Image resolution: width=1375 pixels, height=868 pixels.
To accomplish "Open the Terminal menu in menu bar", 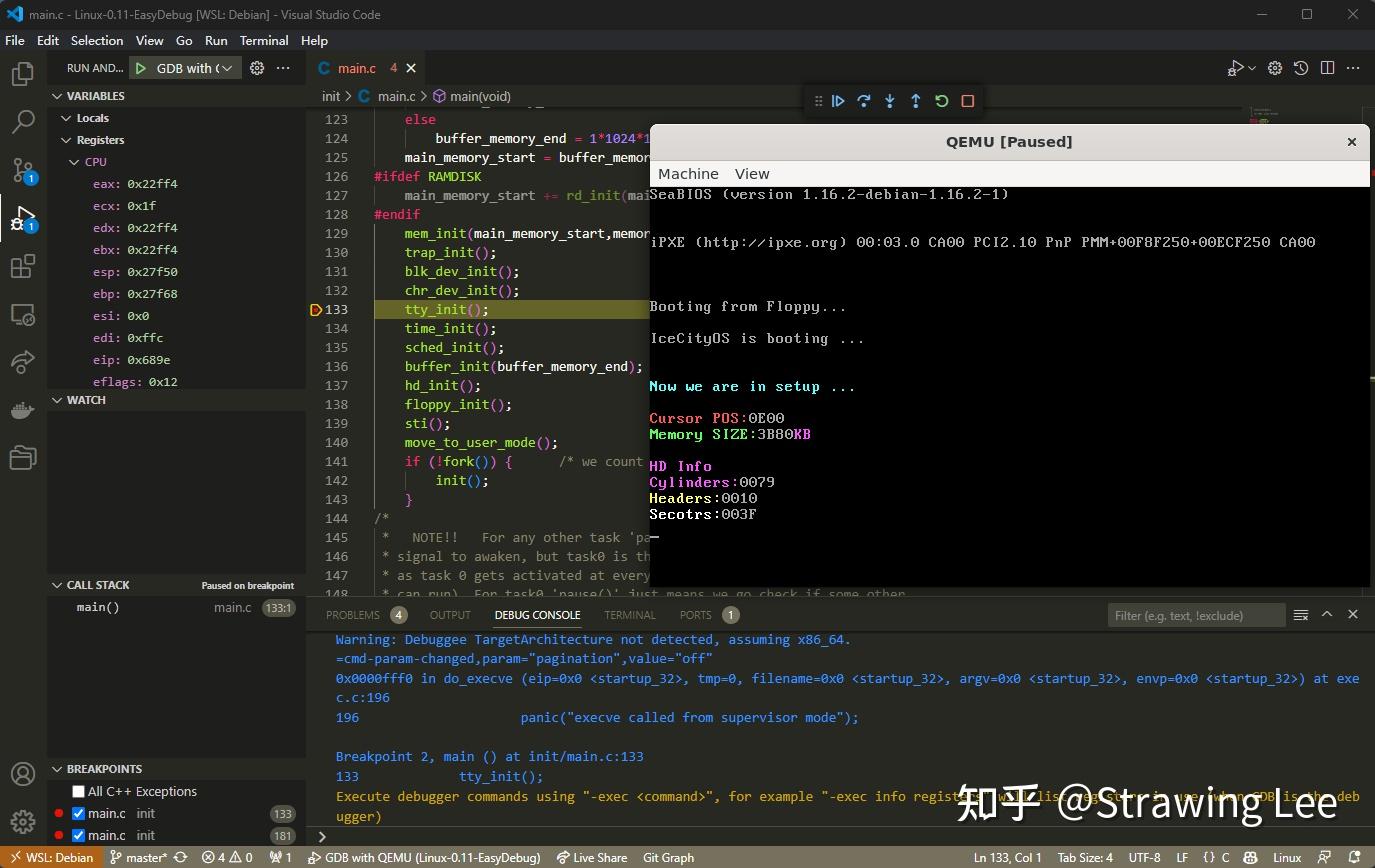I will [x=264, y=41].
